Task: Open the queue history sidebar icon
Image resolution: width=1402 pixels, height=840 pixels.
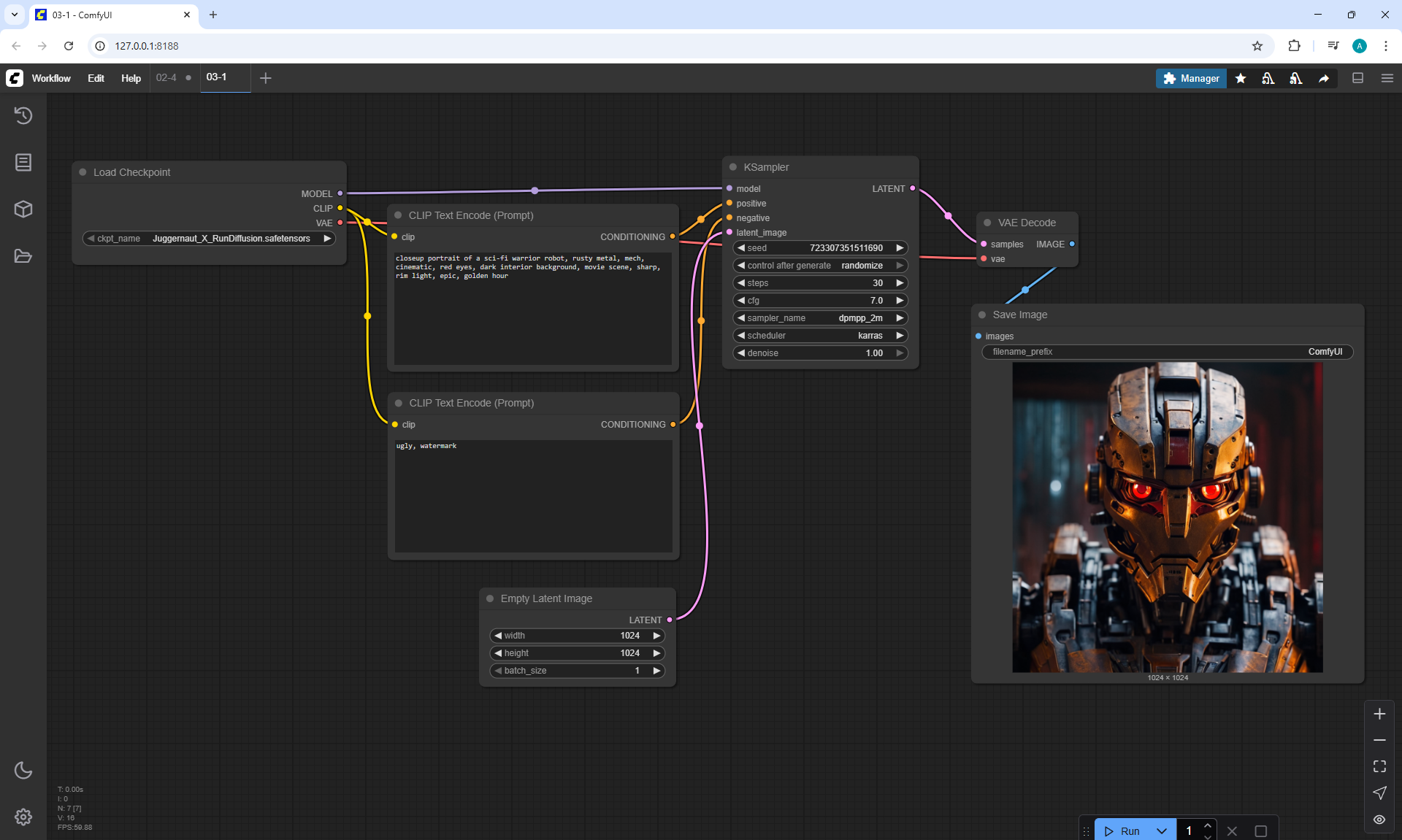Action: (x=23, y=115)
